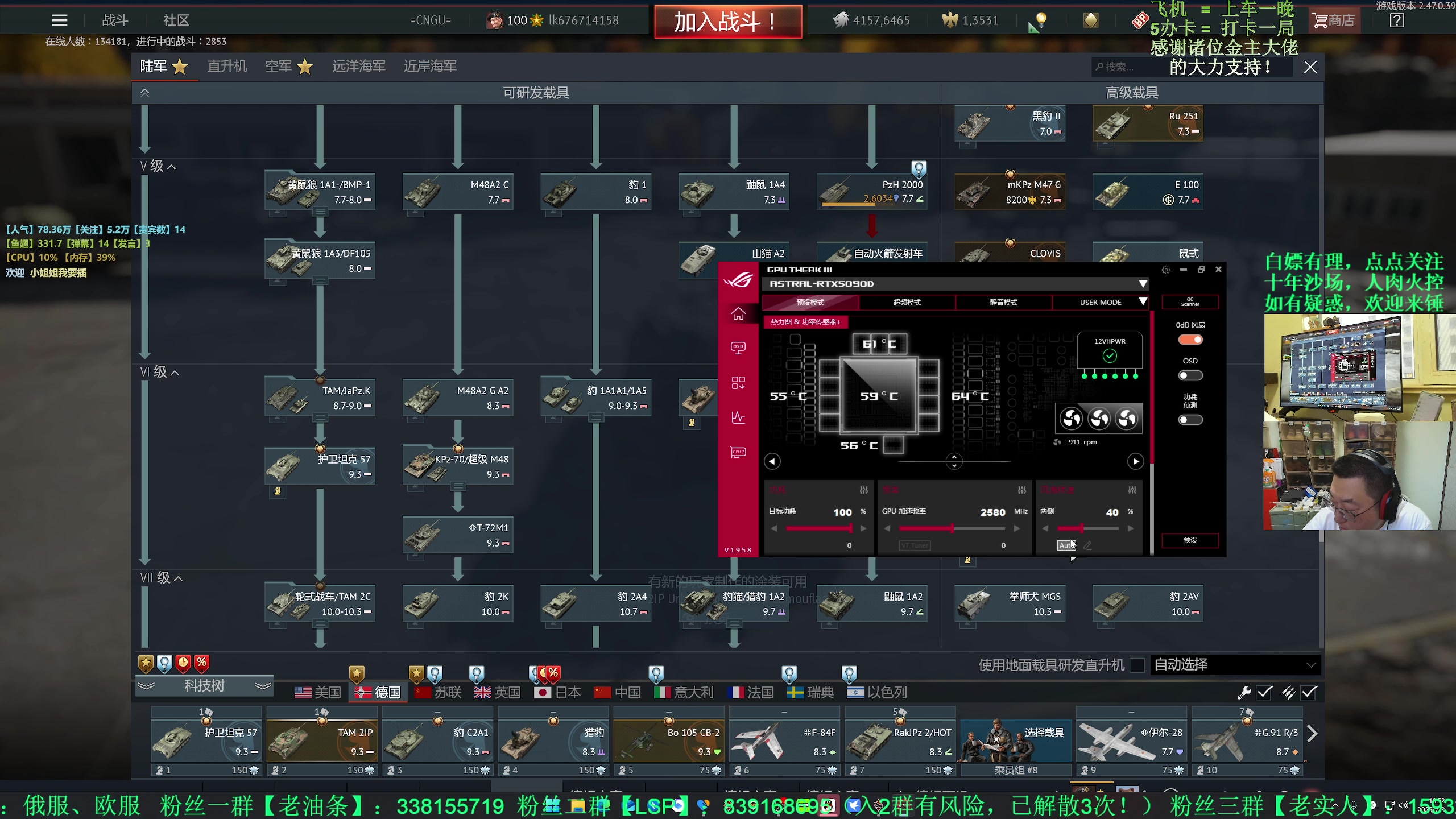Click the clock filter badge above 科技树
This screenshot has width=1456, height=819.
[x=183, y=663]
